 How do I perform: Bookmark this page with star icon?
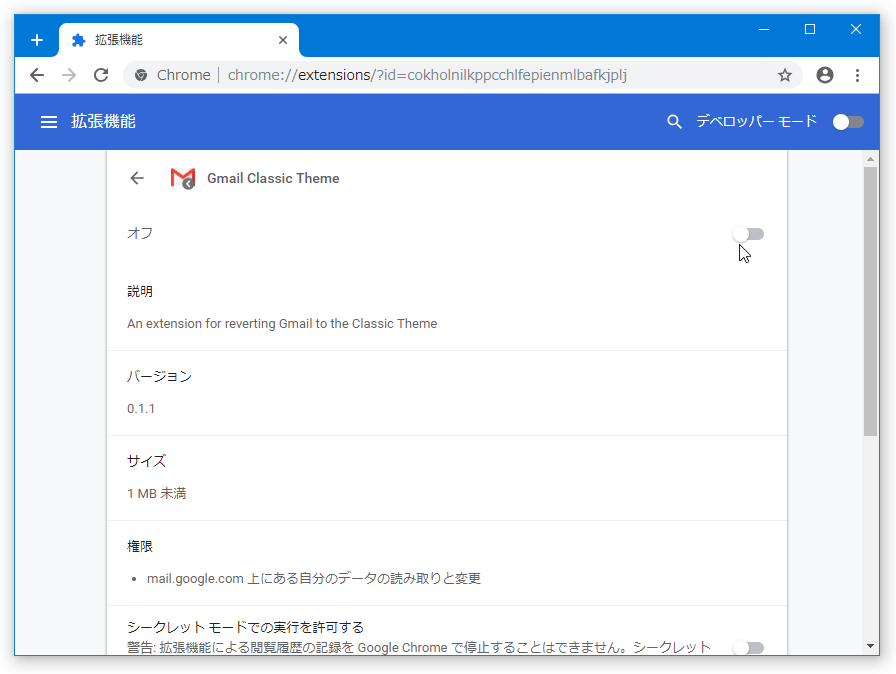coord(785,75)
